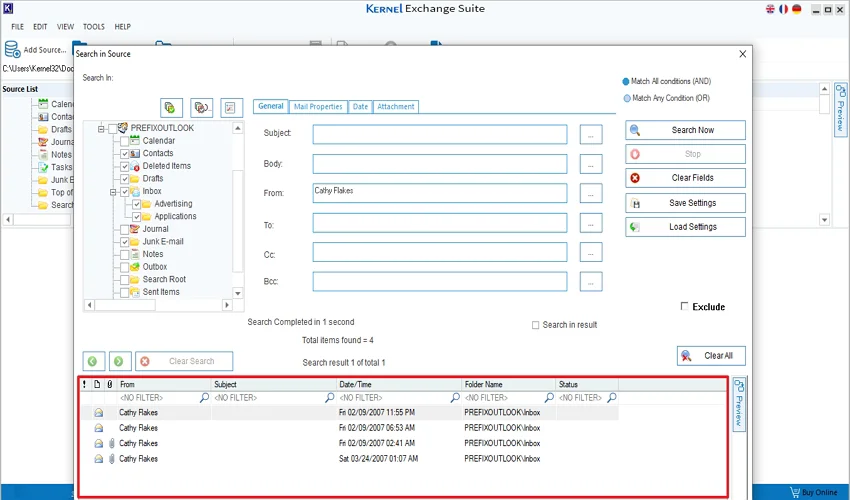Click the Buy Online cart icon
This screenshot has width=850, height=500.
(x=795, y=492)
